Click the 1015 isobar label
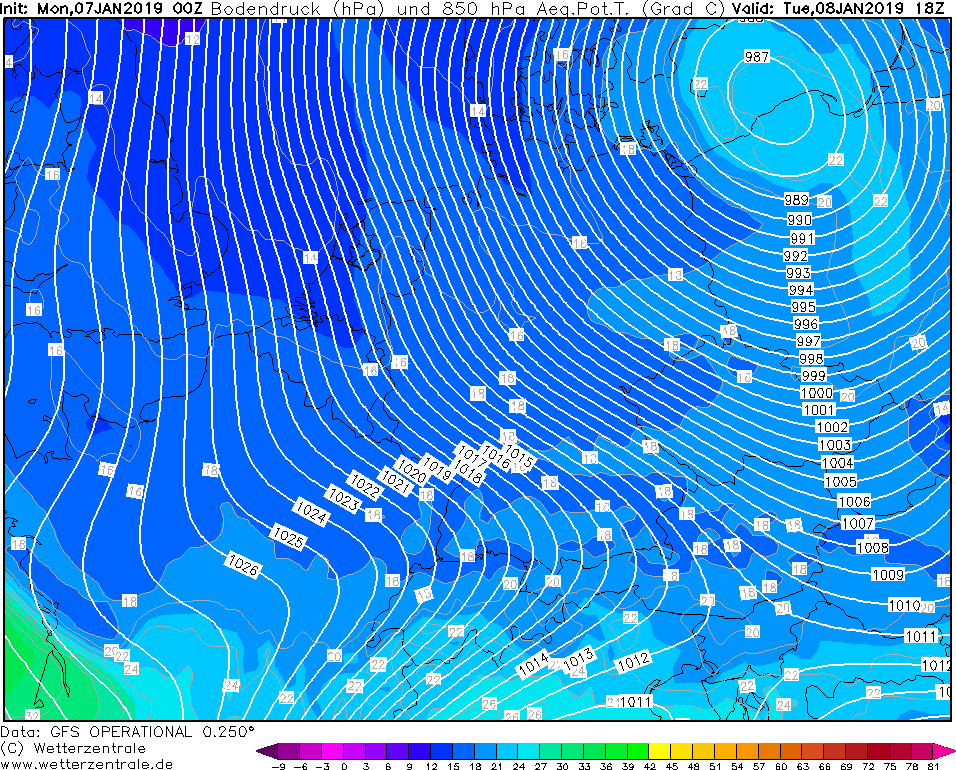This screenshot has width=956, height=770. (519, 455)
